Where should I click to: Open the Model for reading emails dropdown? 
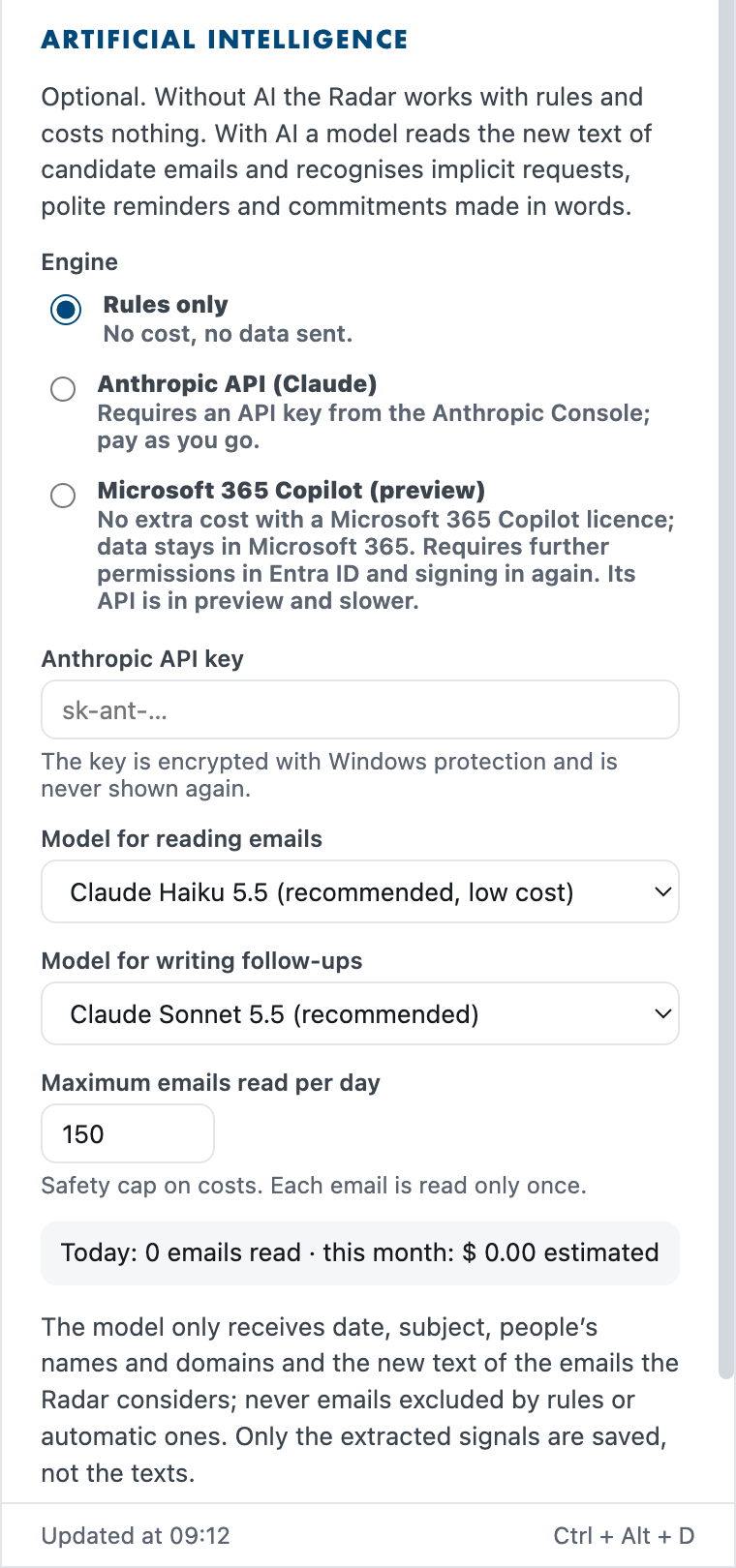click(360, 891)
